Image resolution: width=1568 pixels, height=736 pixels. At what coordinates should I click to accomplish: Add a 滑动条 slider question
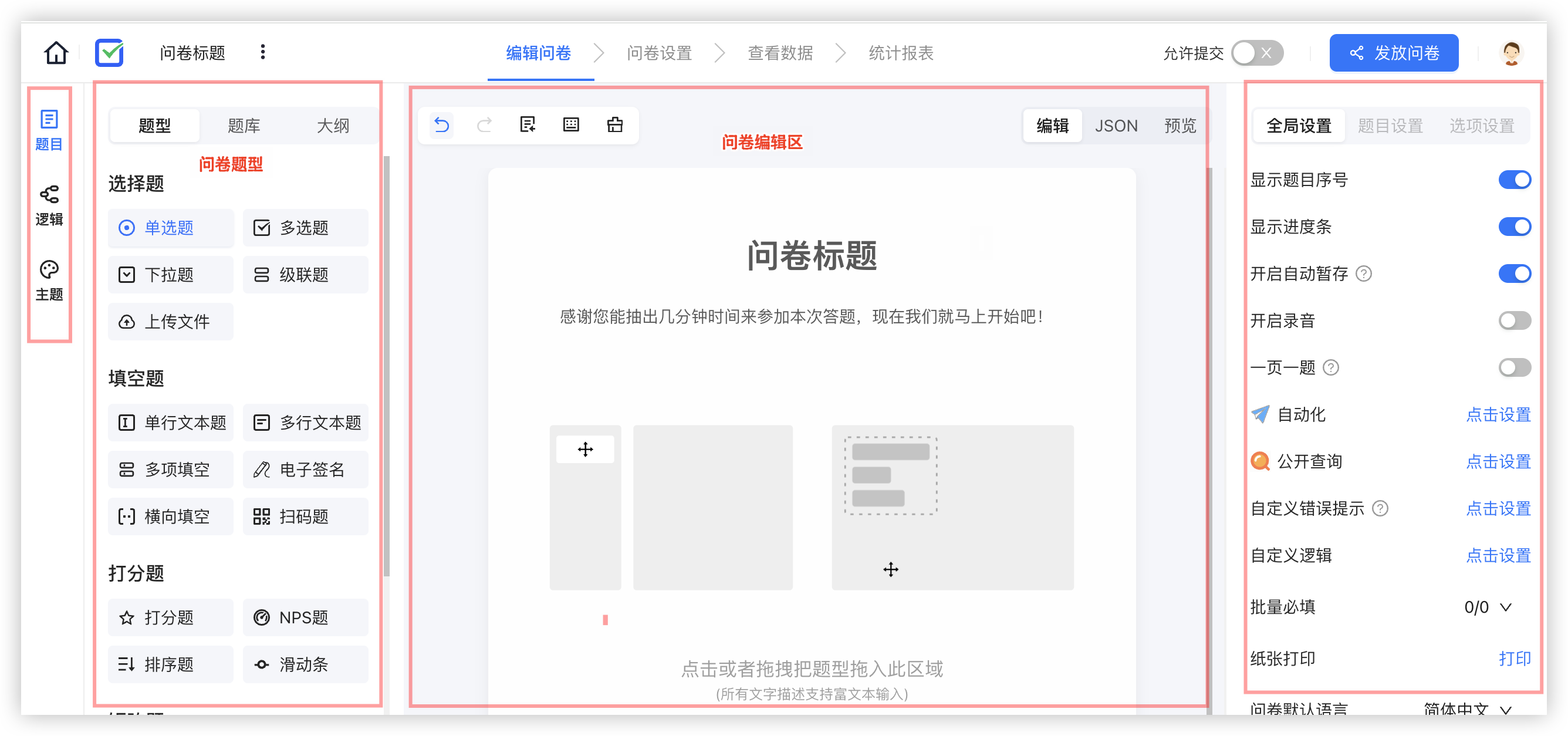(x=306, y=664)
